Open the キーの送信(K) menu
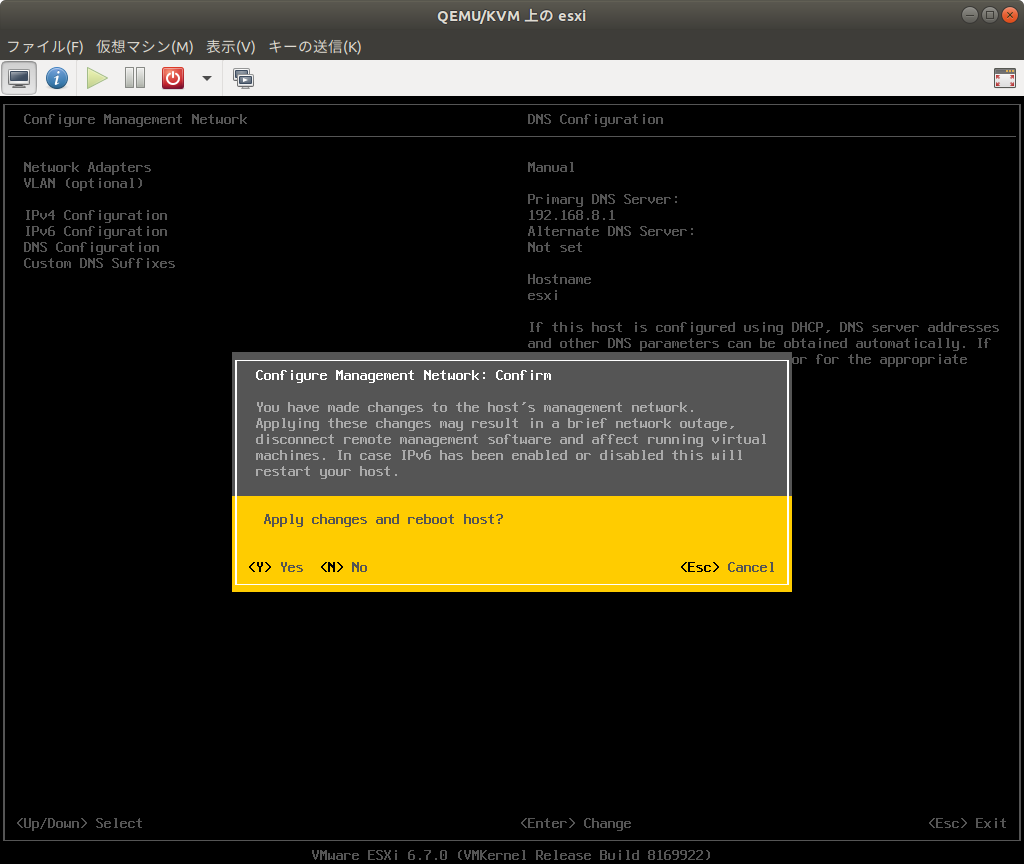This screenshot has width=1024, height=864. click(x=315, y=46)
